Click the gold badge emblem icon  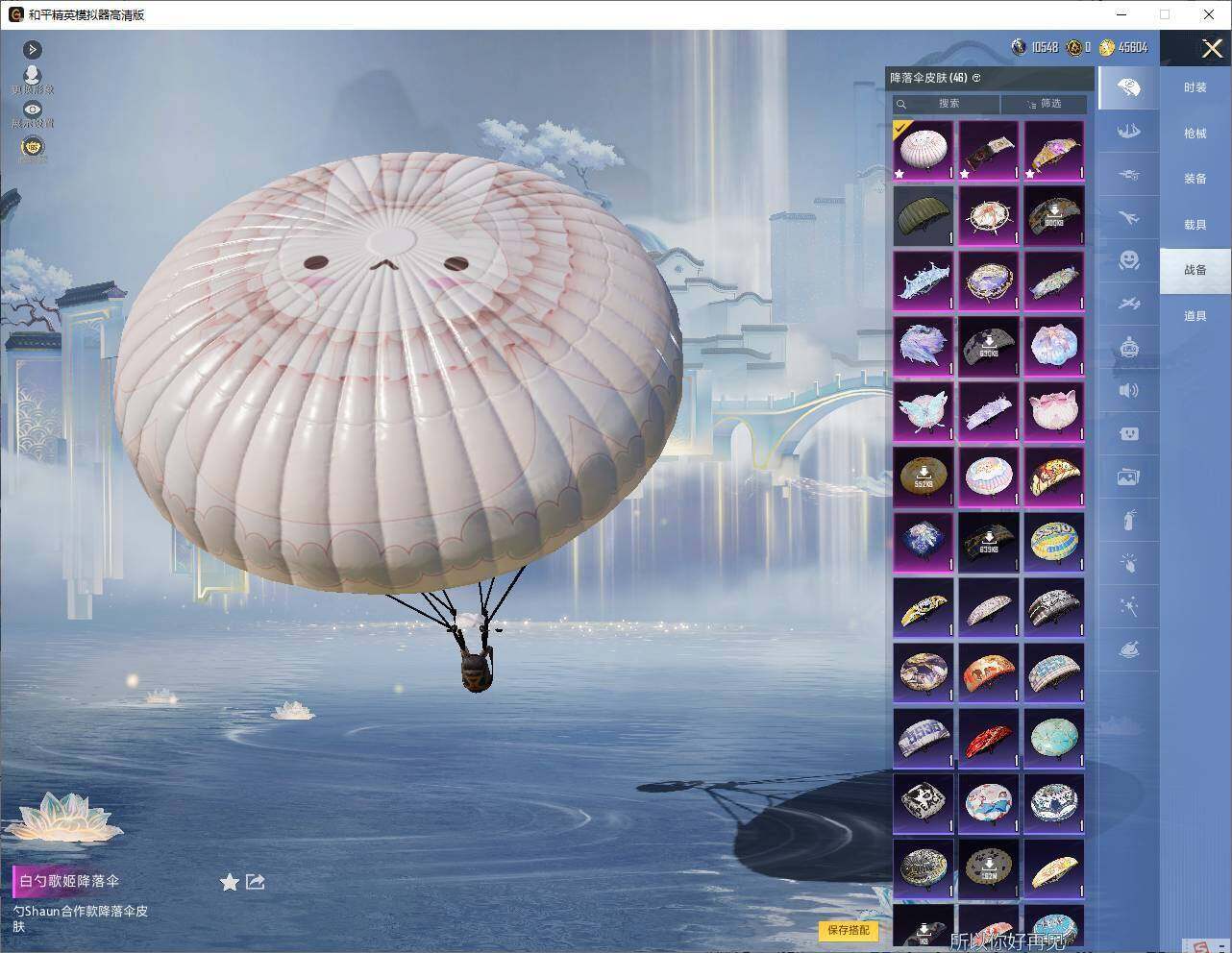pyautogui.click(x=33, y=147)
